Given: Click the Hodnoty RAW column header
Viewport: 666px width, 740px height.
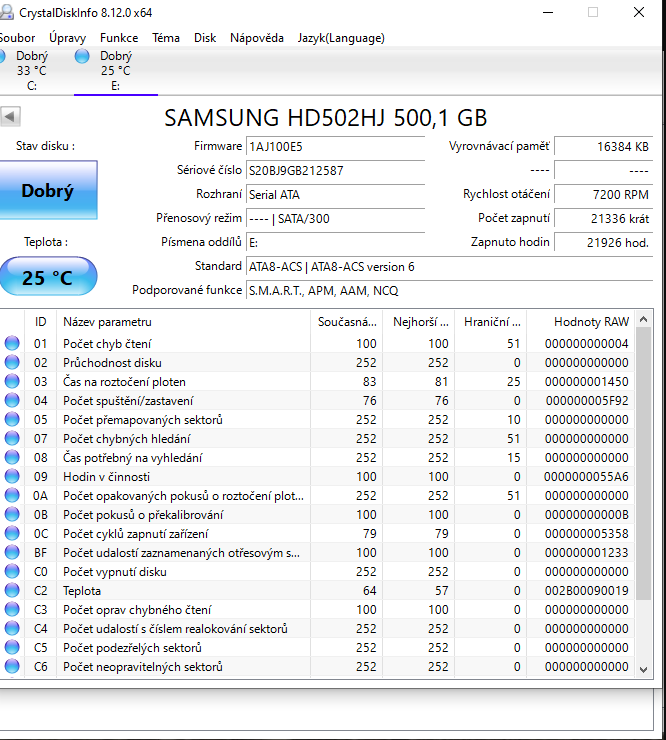Looking at the screenshot, I should pos(591,322).
